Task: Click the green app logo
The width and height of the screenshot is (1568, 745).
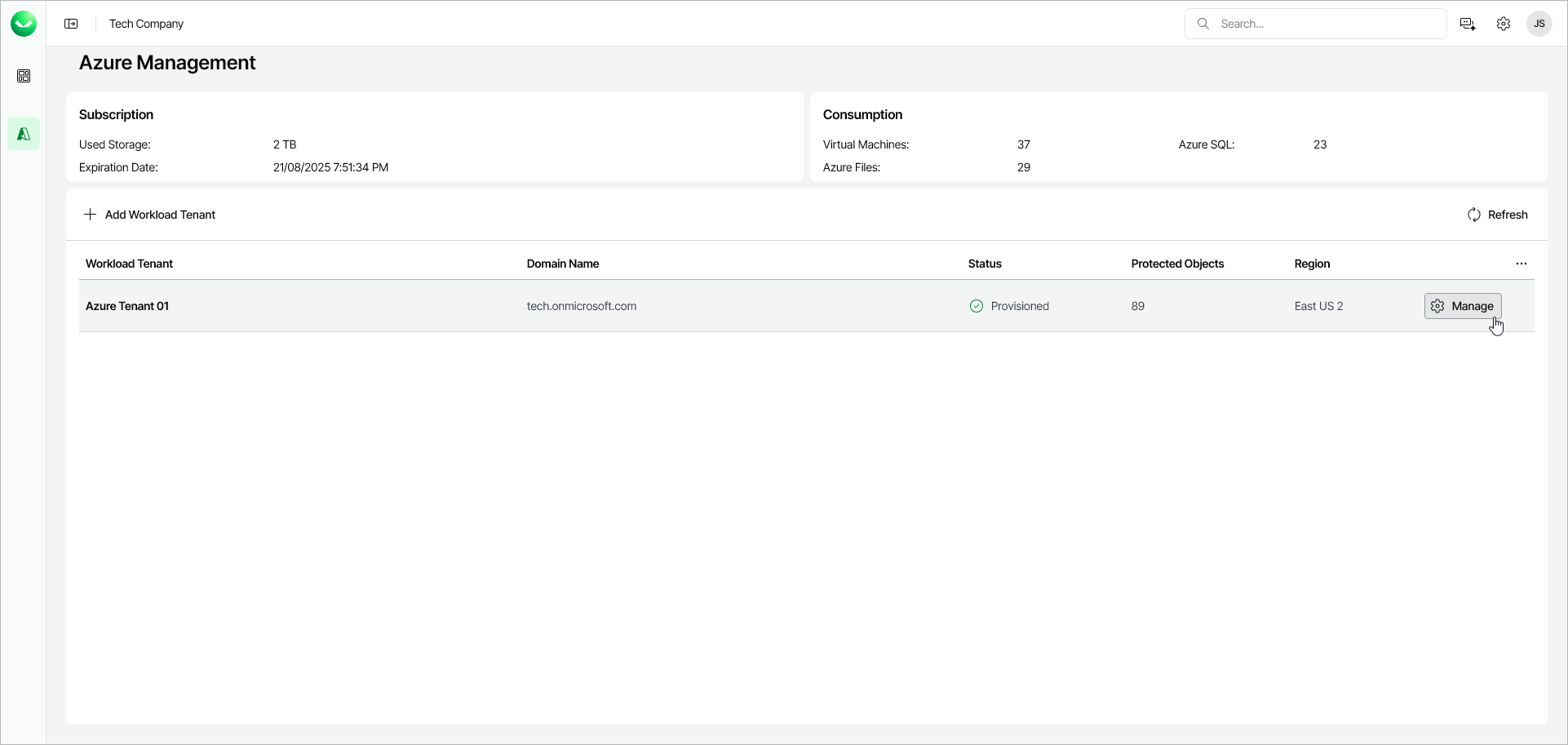Action: click(24, 24)
